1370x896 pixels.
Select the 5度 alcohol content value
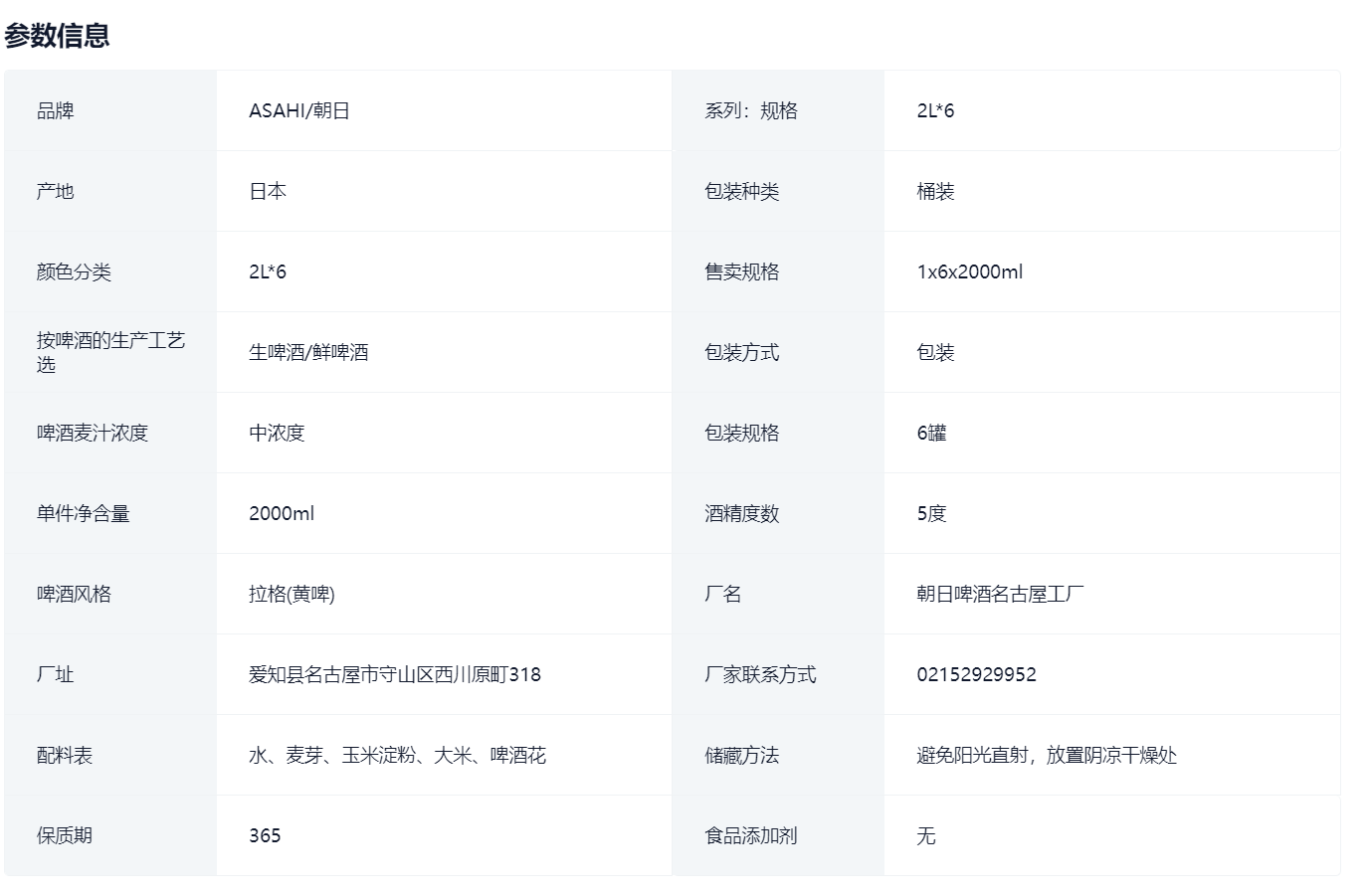[931, 513]
